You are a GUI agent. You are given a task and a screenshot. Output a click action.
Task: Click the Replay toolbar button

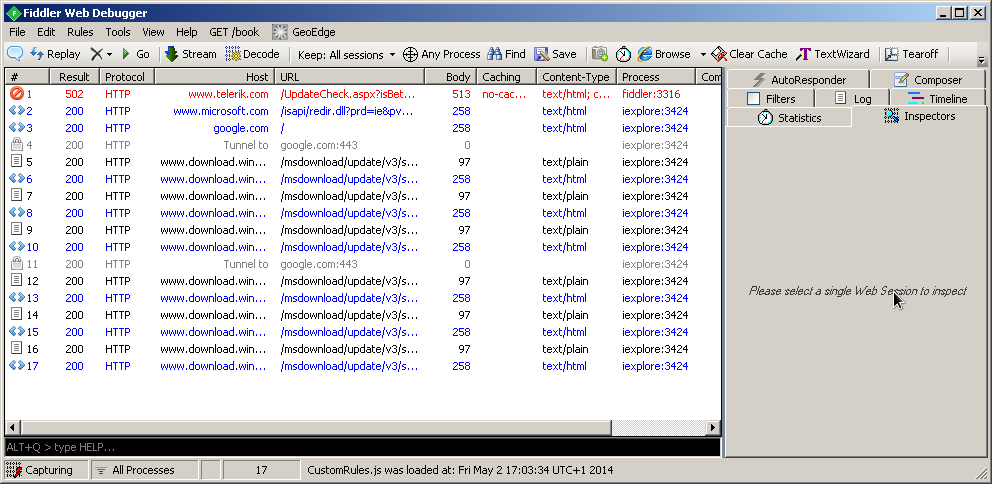[55, 54]
